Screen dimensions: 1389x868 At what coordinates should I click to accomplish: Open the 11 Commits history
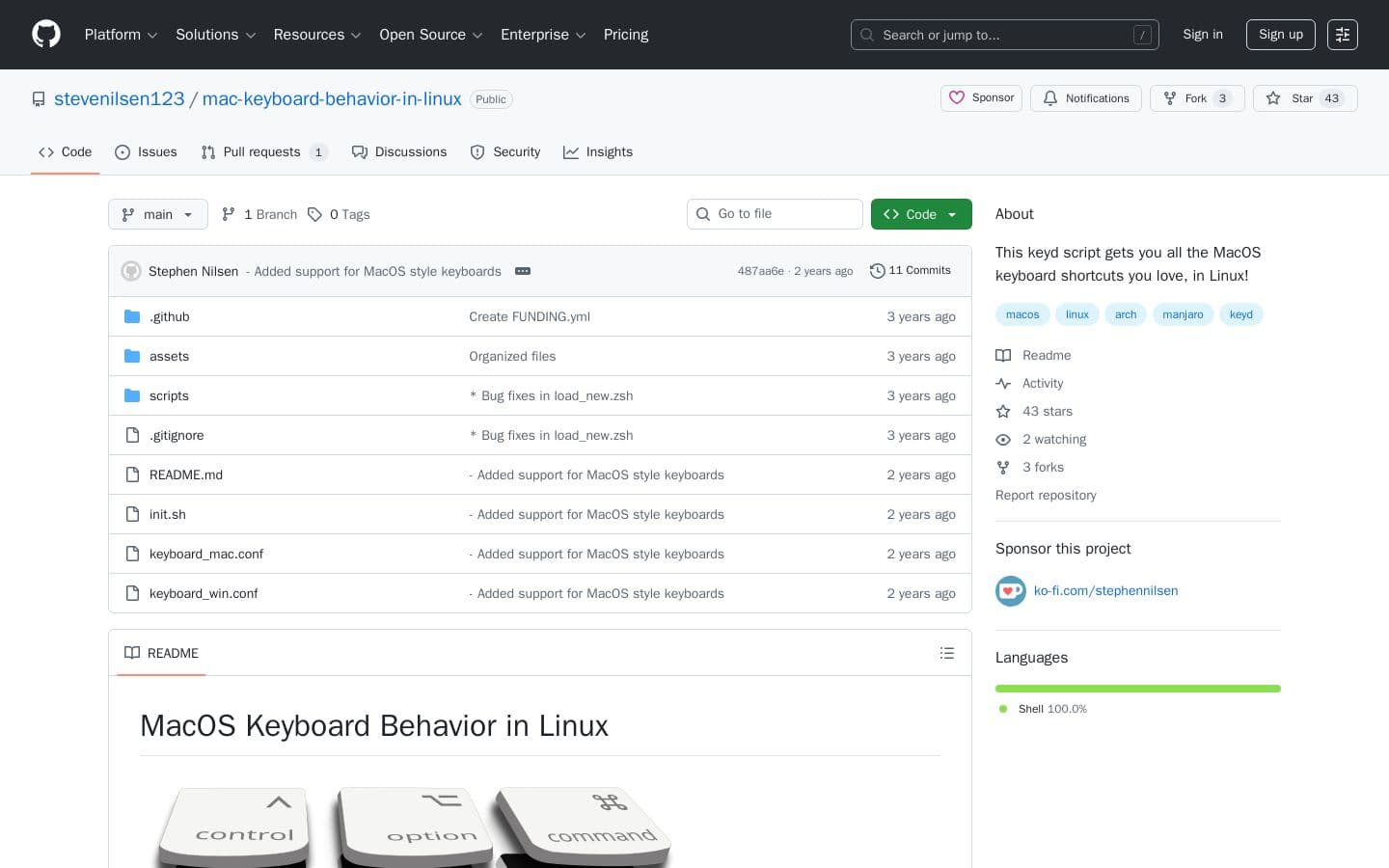(x=910, y=271)
